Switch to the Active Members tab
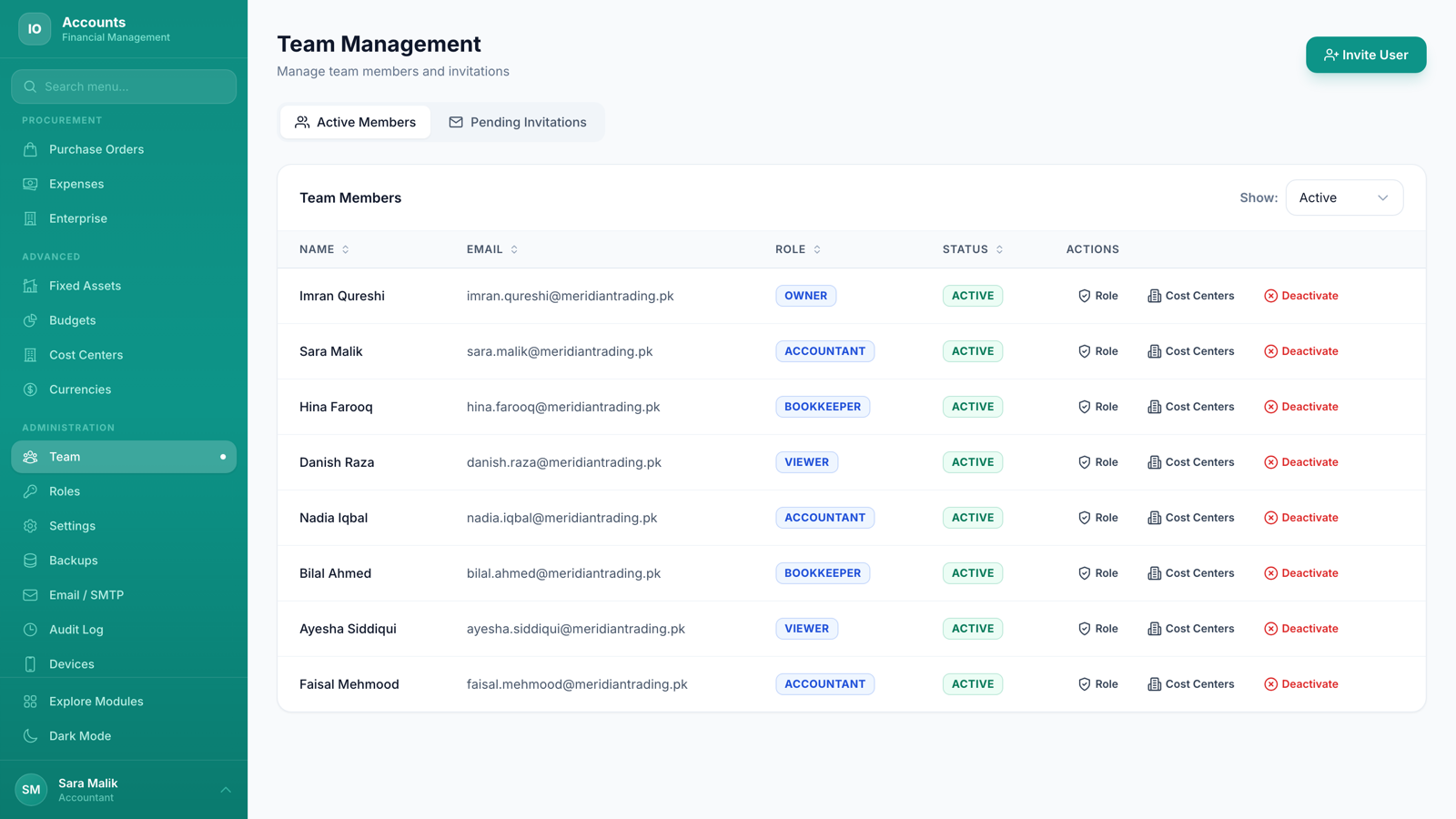Image resolution: width=1456 pixels, height=819 pixels. [x=355, y=122]
